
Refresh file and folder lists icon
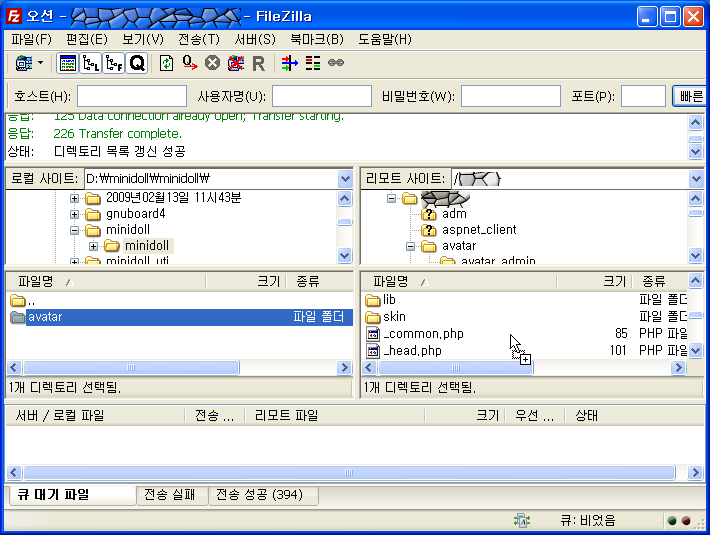(167, 63)
